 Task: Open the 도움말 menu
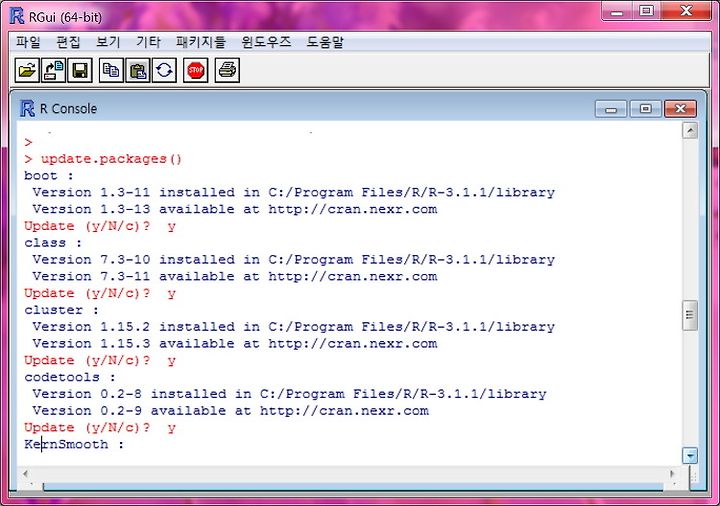pos(325,42)
